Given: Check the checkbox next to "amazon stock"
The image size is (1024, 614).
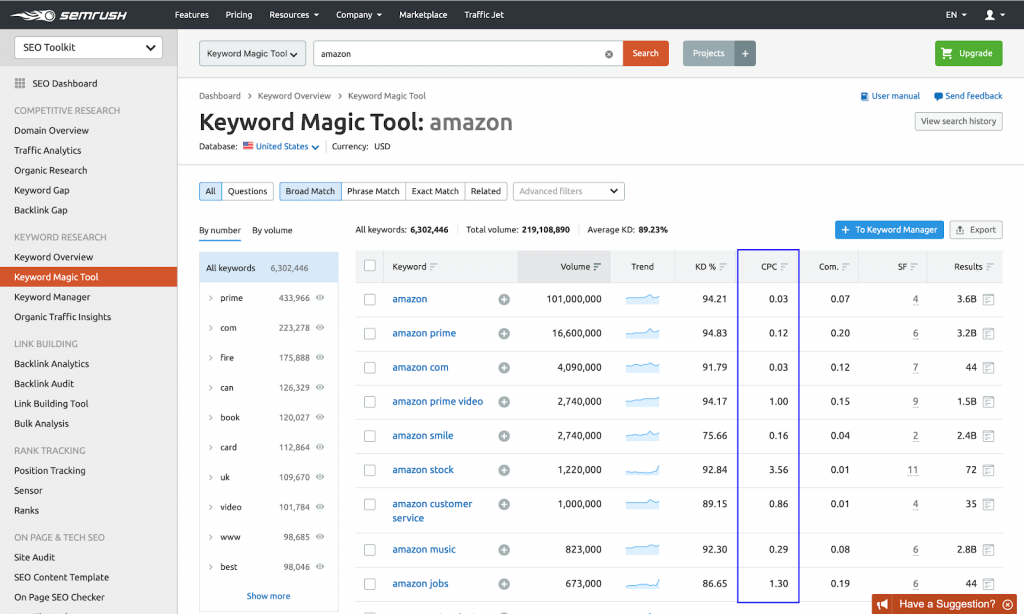Looking at the screenshot, I should coord(369,470).
